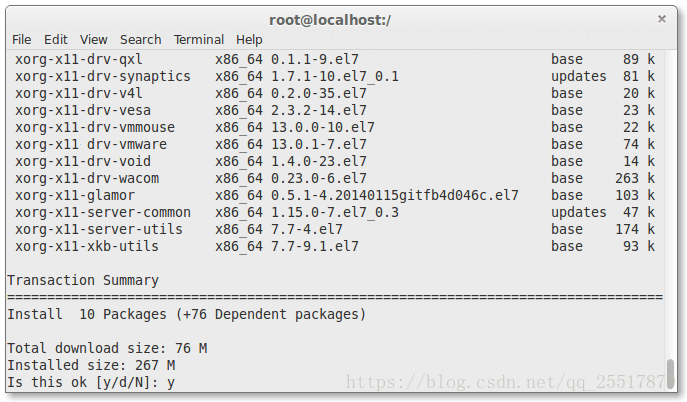Click the xorg-x11-drv-synaptics package name
This screenshot has width=687, height=402.
click(103, 77)
